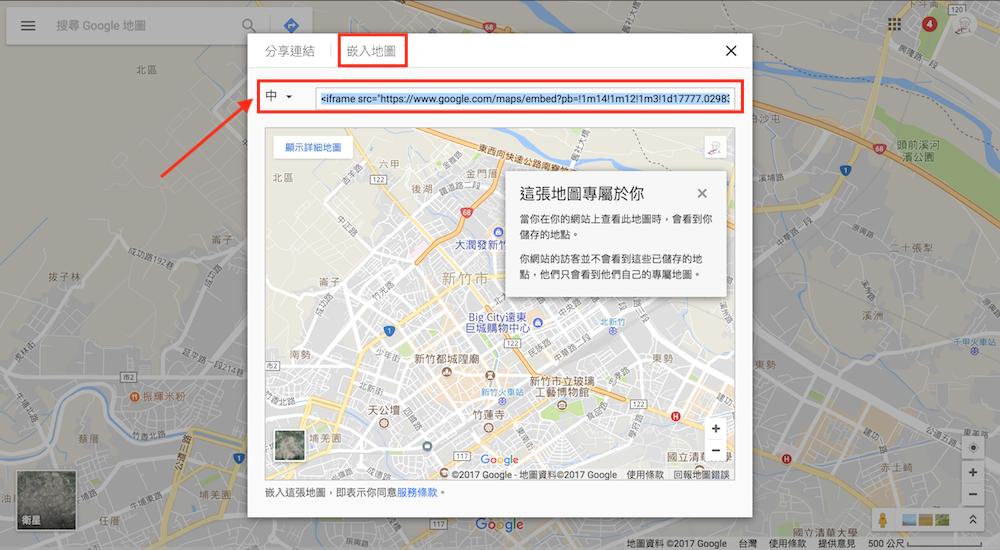
Task: Open directions with the blue diamond icon
Action: coord(291,25)
